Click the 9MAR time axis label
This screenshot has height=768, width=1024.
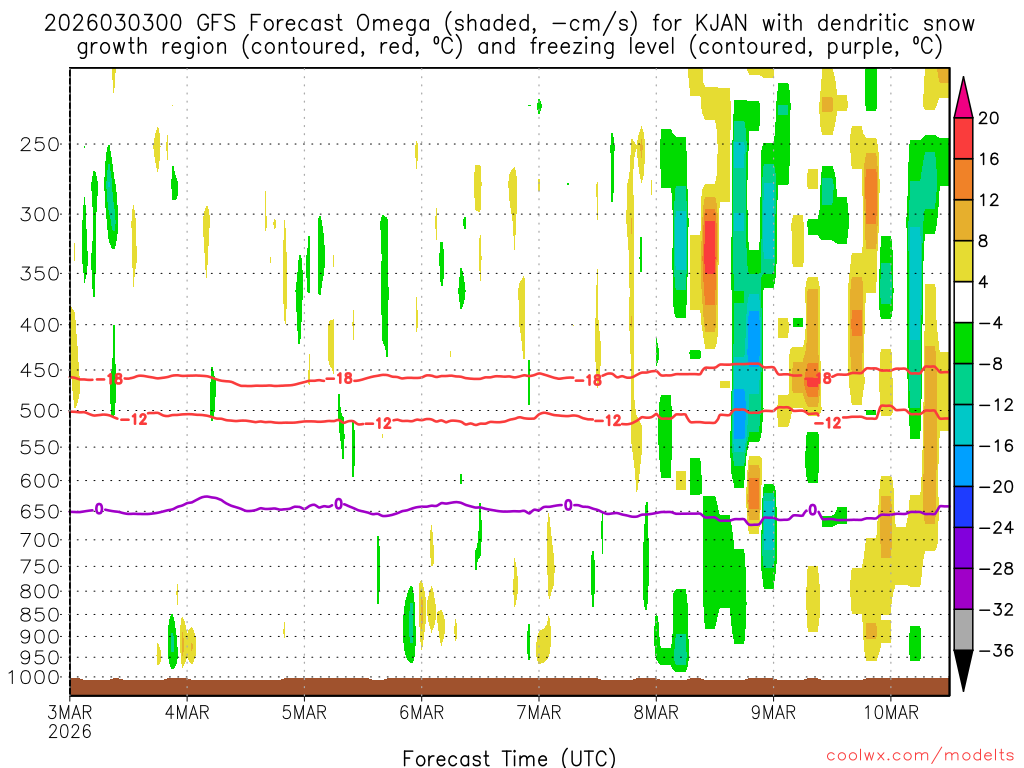click(x=773, y=712)
